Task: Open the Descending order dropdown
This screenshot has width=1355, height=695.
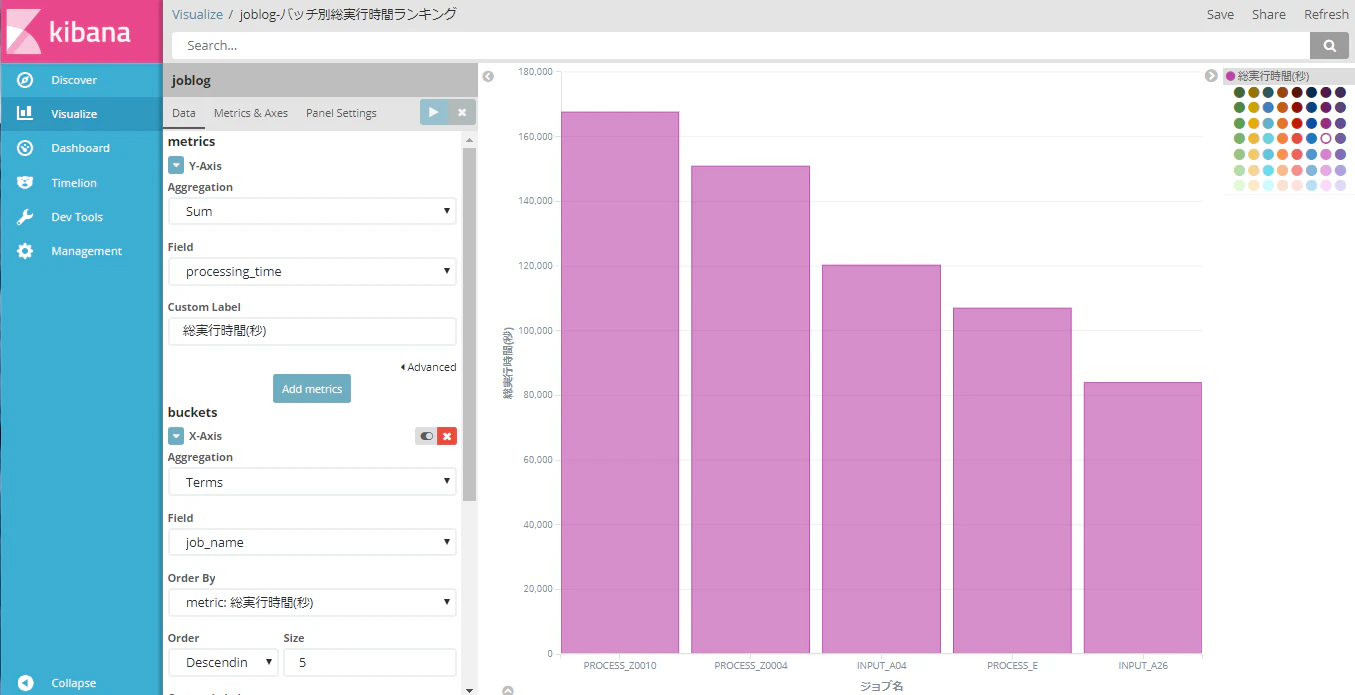Action: coord(223,662)
